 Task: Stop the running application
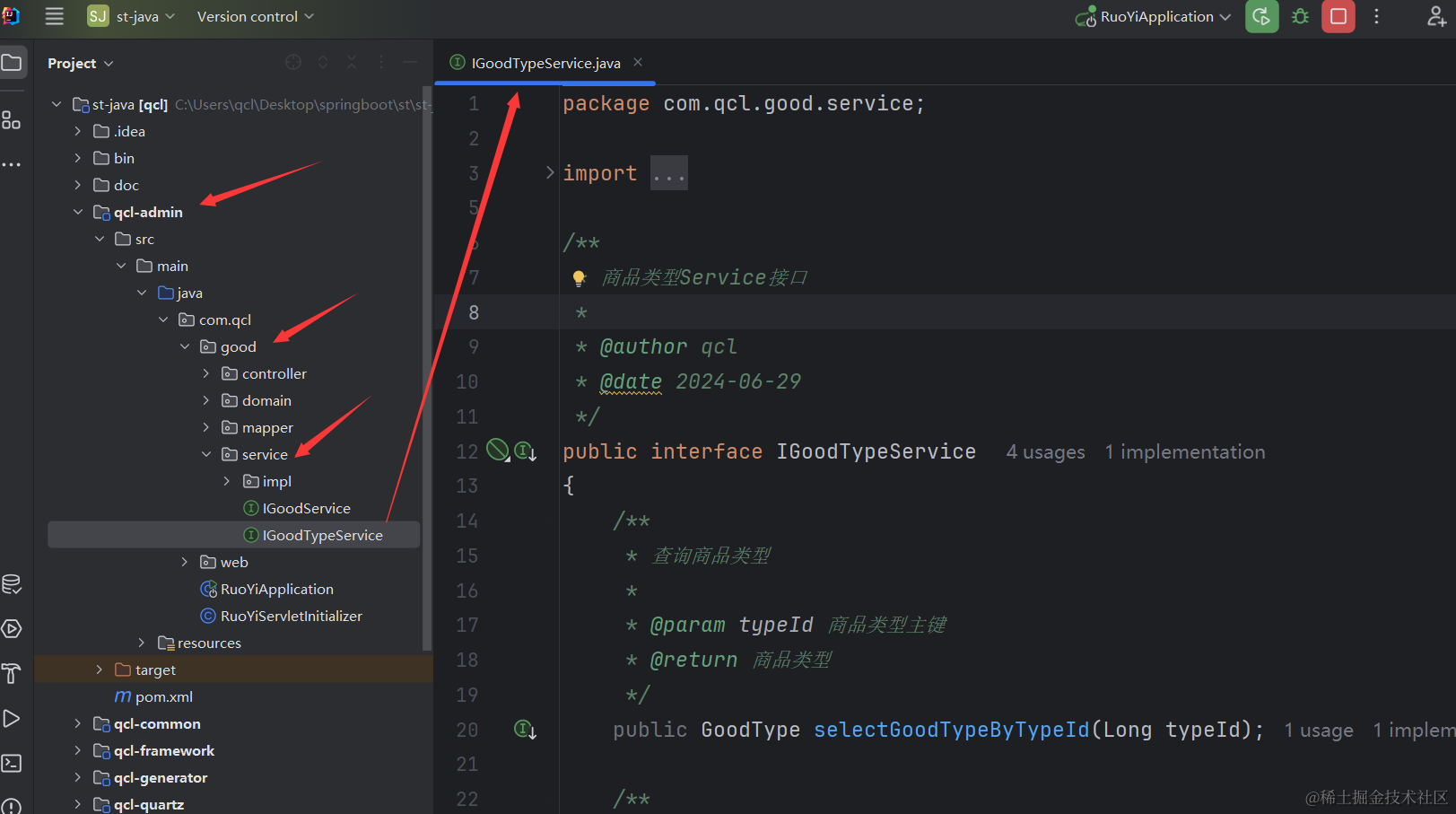[x=1338, y=16]
